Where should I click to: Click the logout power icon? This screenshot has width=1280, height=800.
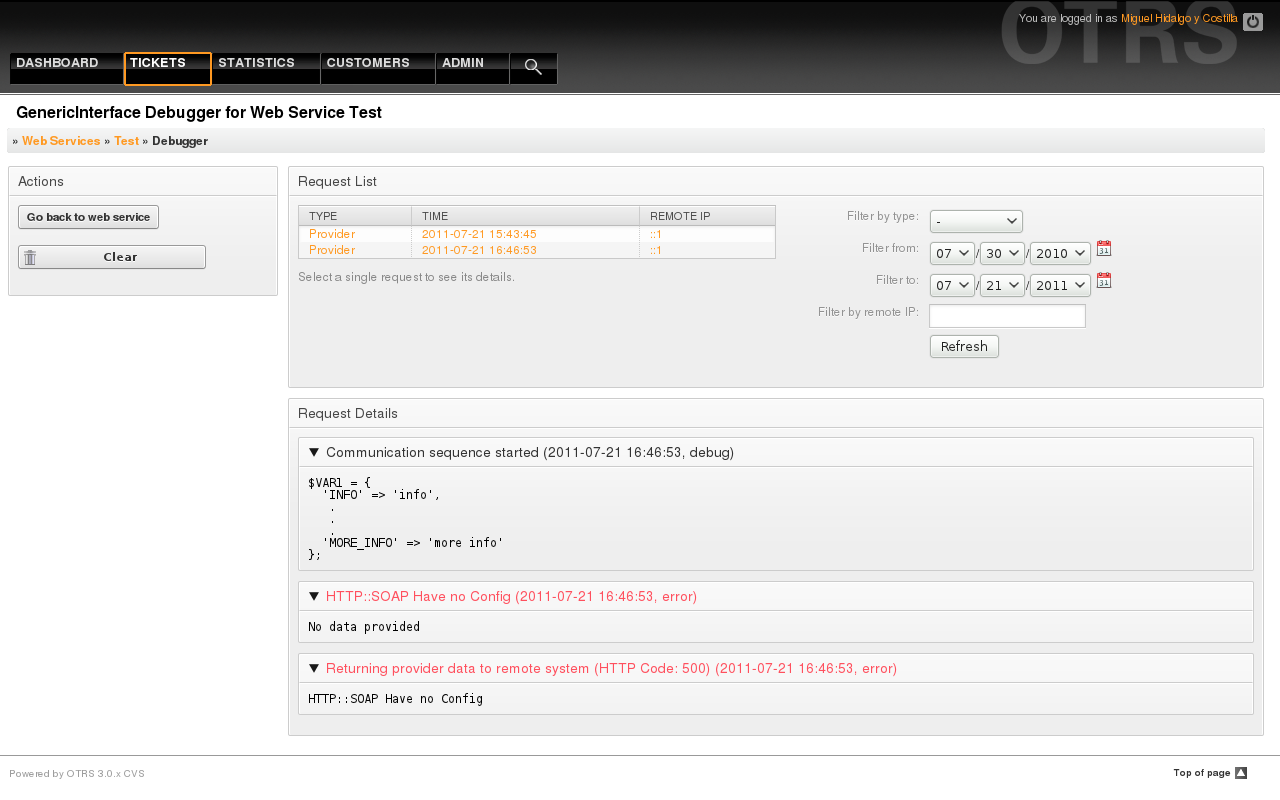1252,22
